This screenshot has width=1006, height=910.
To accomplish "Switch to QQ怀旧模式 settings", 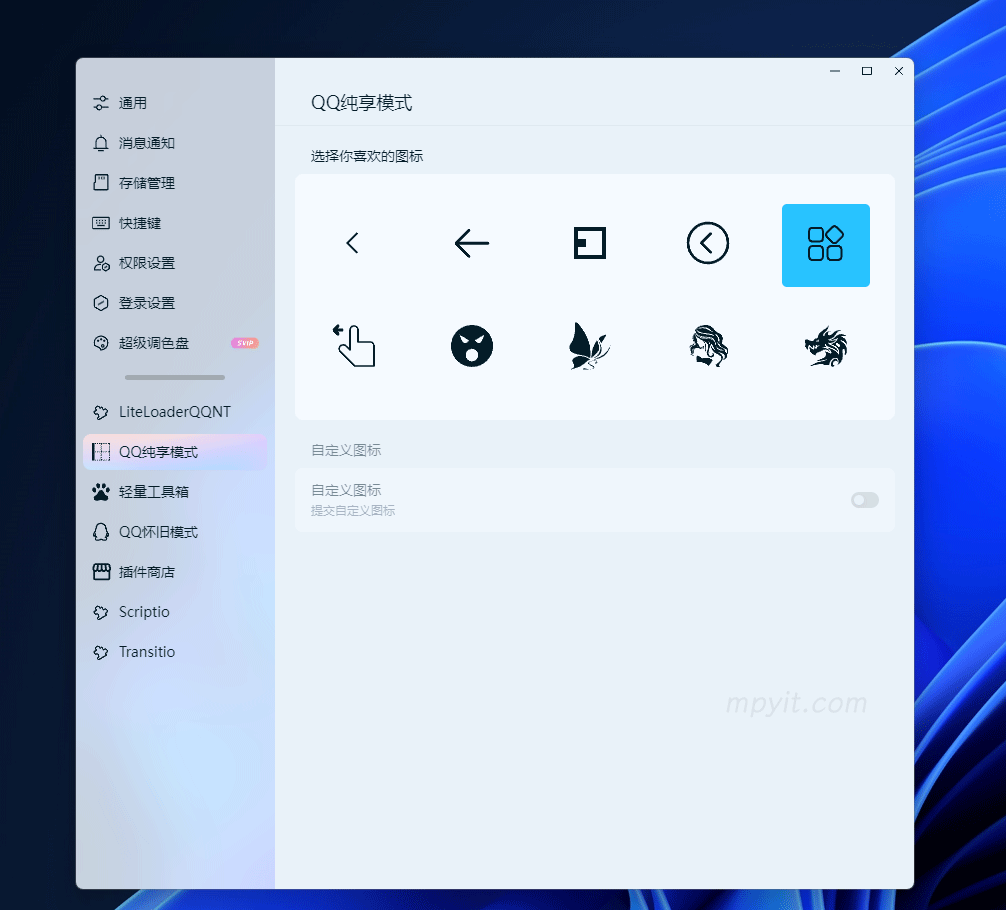I will [175, 532].
